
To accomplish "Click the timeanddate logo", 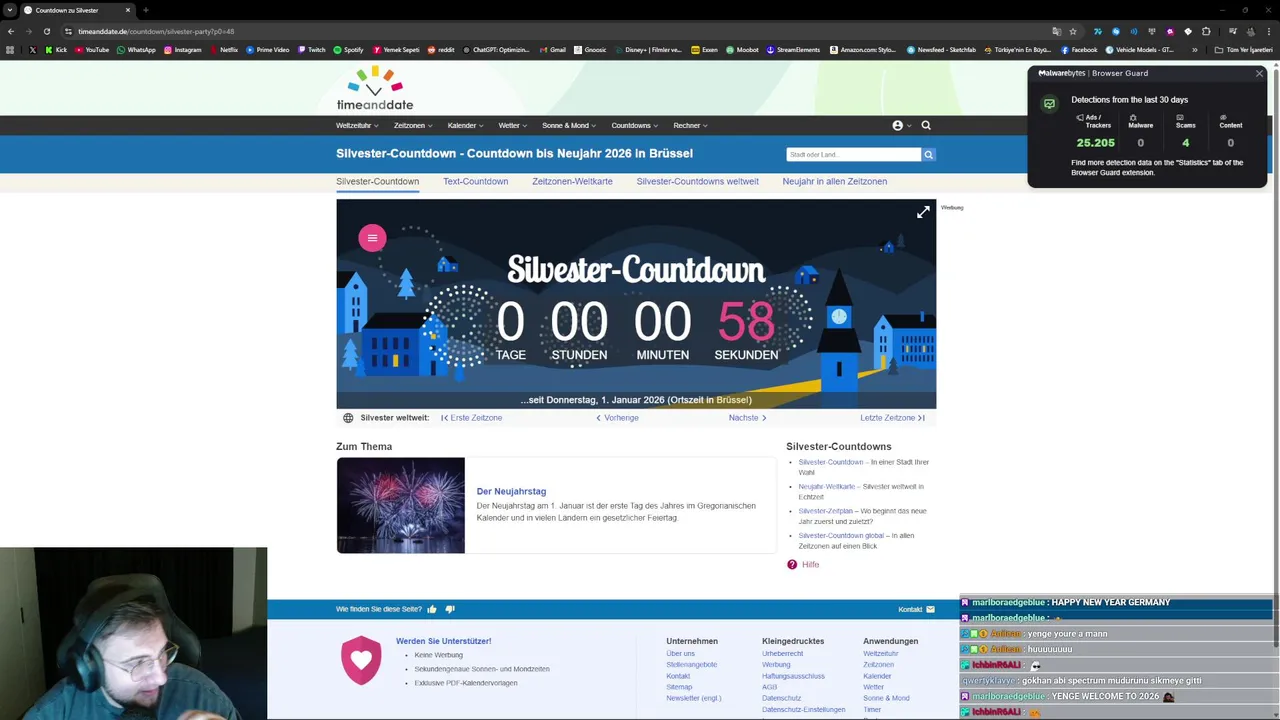I will [x=375, y=88].
